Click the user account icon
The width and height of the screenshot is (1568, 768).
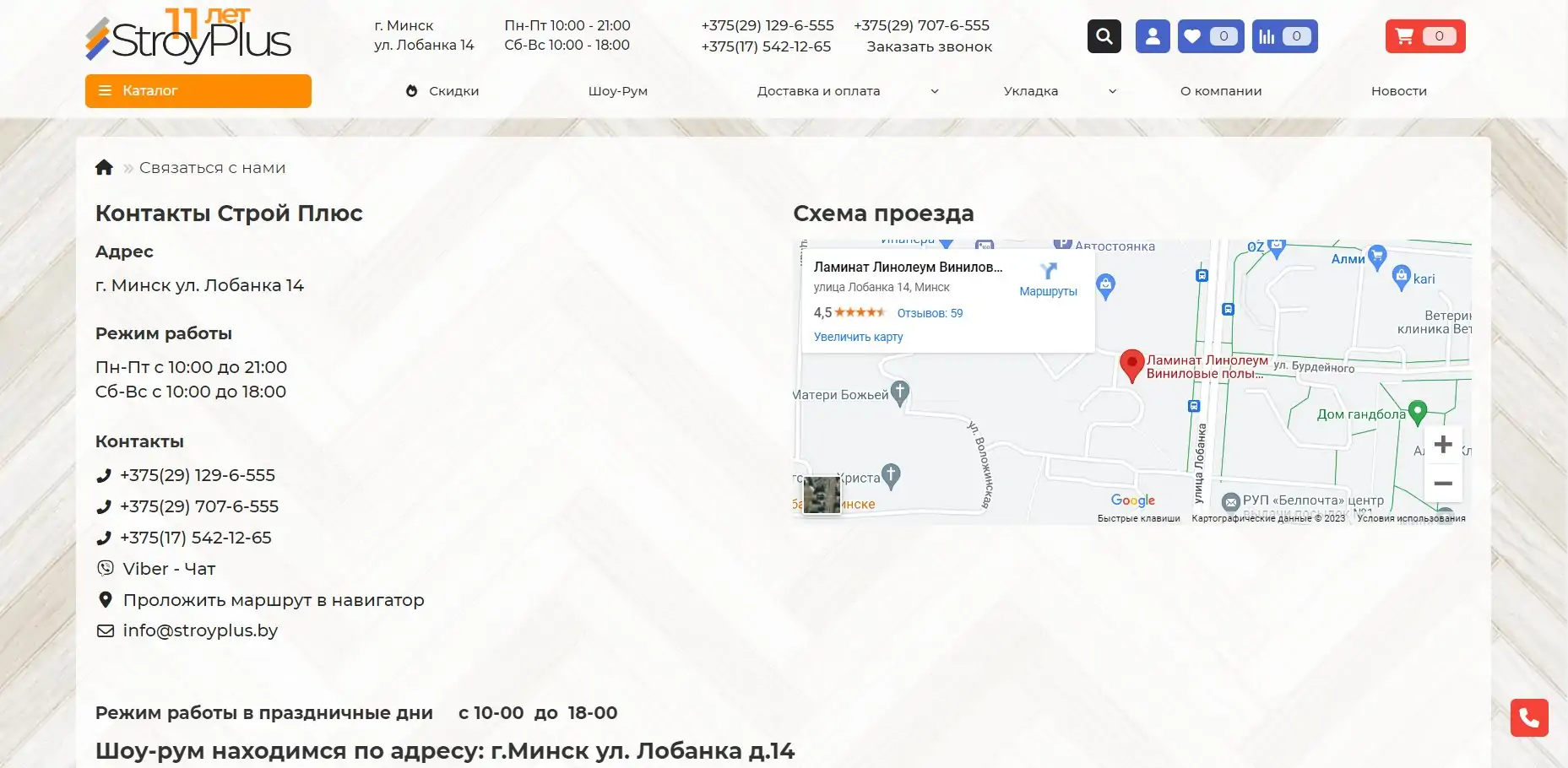click(1152, 36)
